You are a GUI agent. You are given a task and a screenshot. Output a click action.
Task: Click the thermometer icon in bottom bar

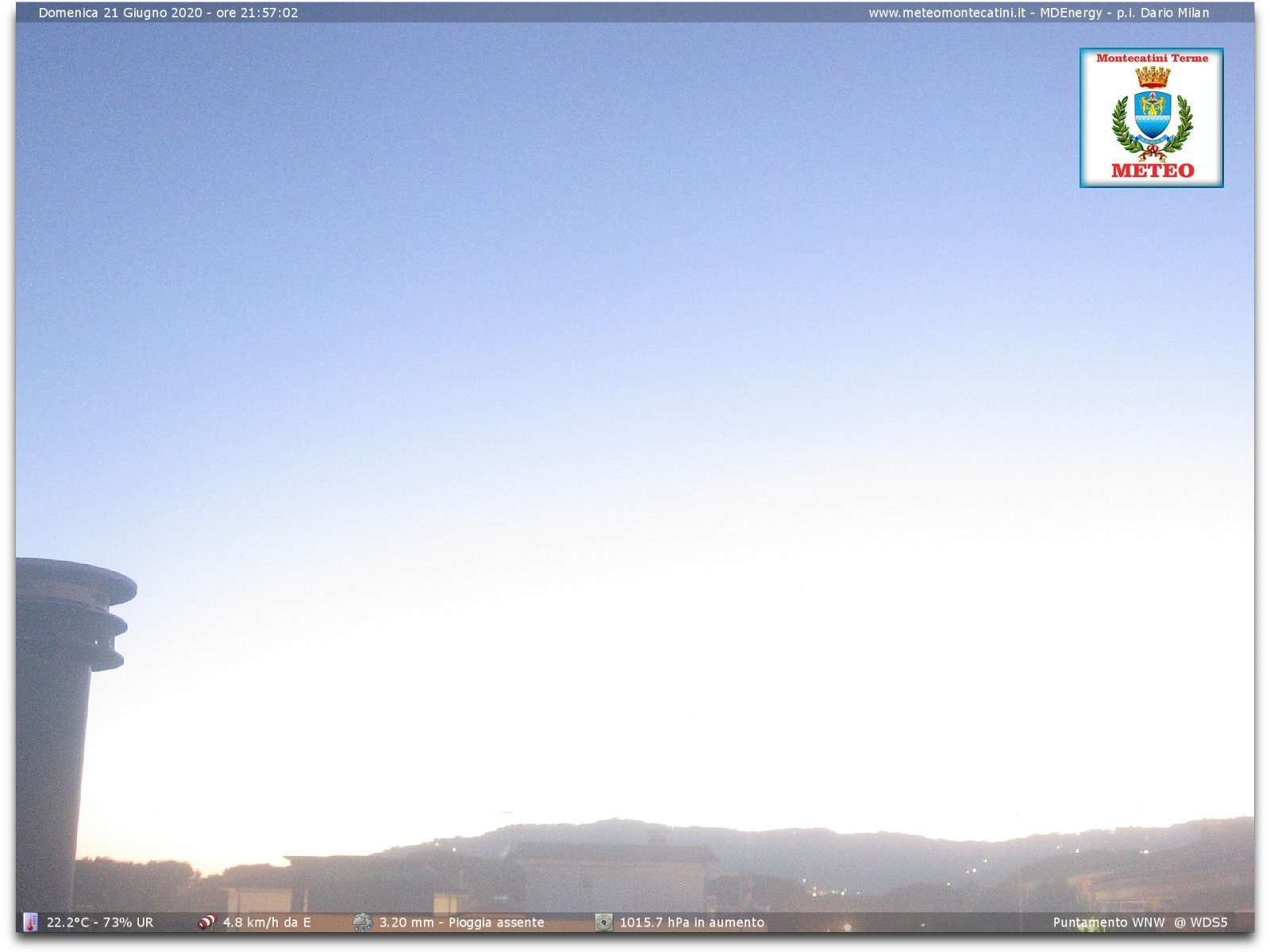point(30,922)
